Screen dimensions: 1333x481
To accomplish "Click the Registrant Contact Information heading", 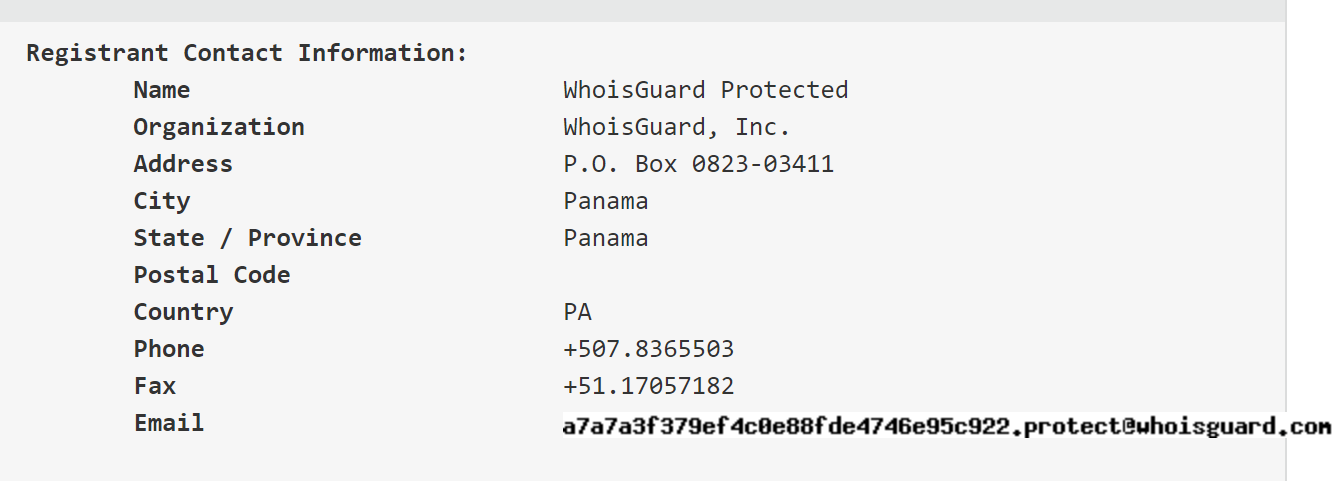I will 246,53.
